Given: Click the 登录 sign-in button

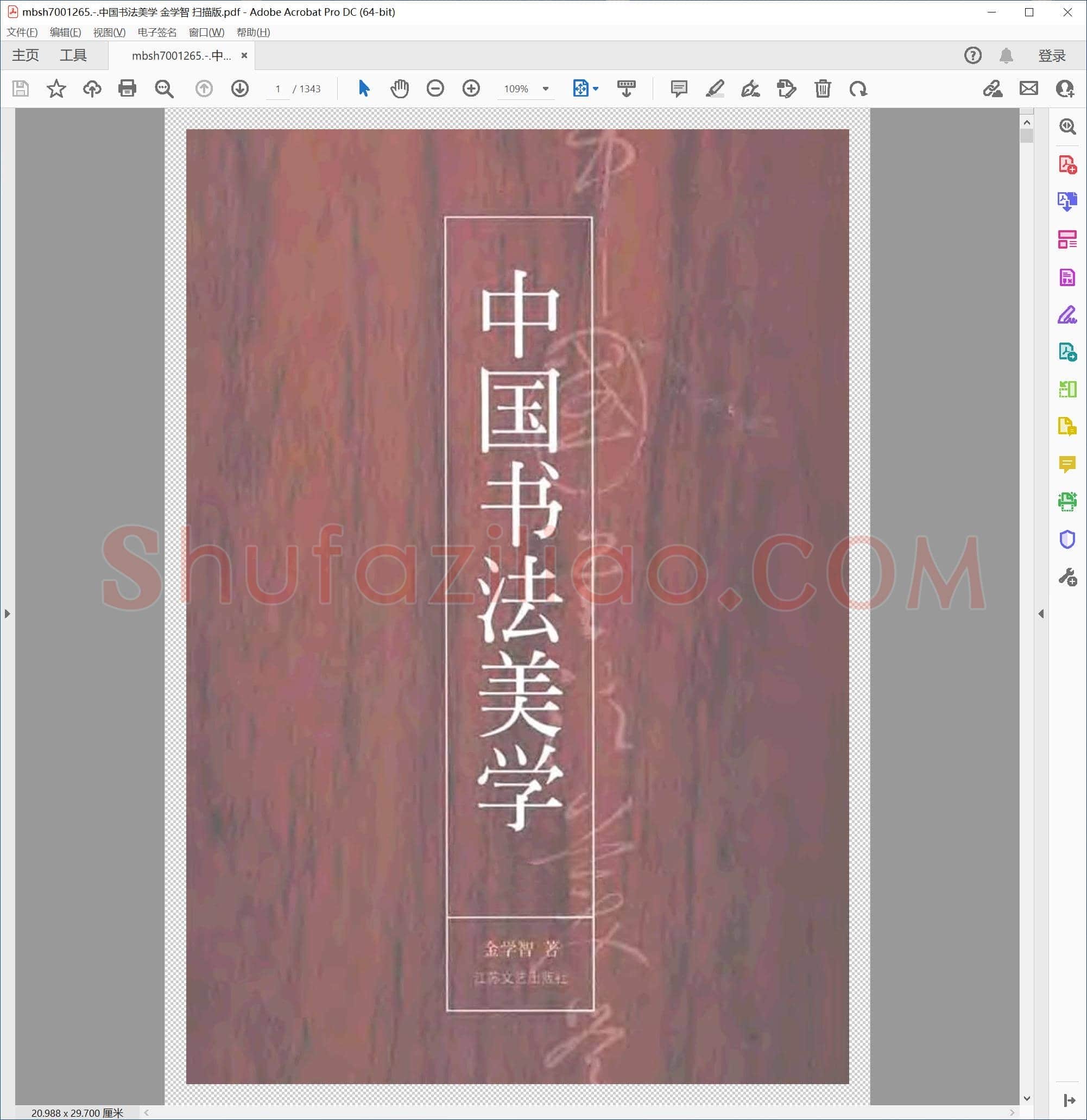Looking at the screenshot, I should point(1052,55).
